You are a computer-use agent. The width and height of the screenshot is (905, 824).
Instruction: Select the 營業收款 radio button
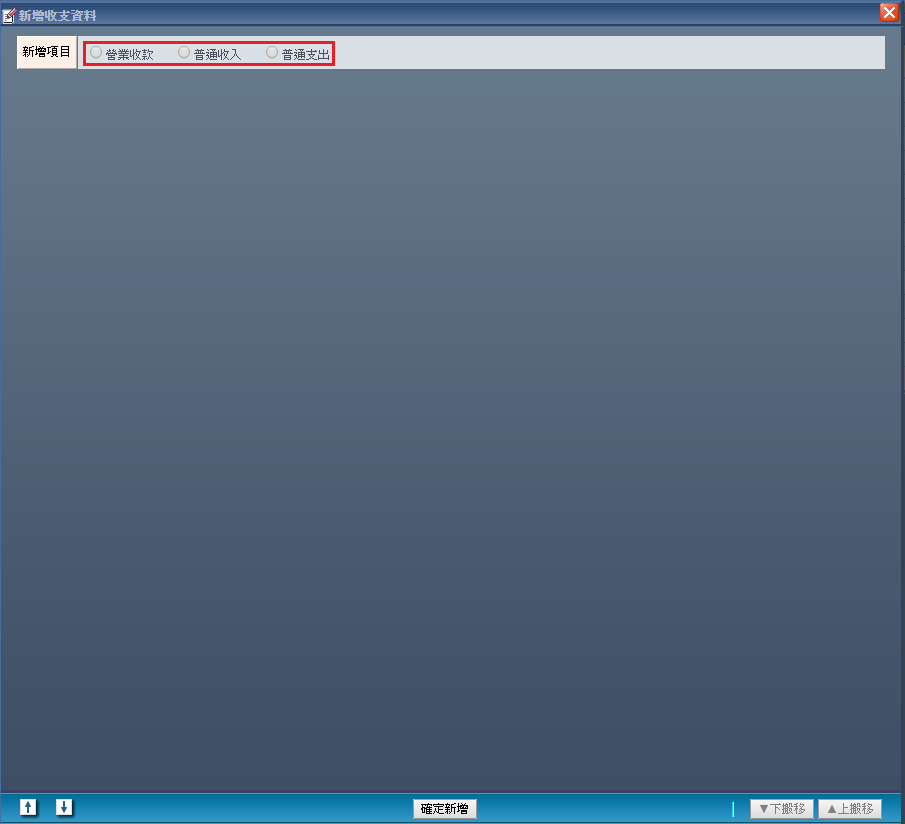point(96,53)
